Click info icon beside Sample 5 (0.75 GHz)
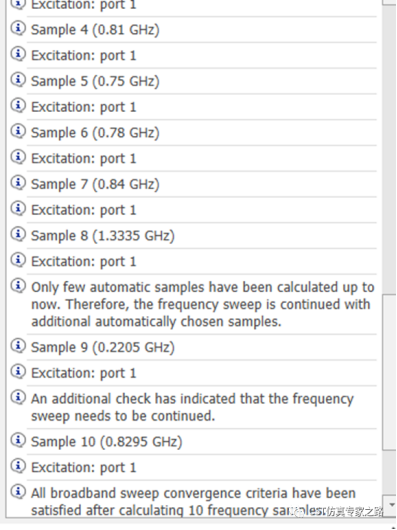This screenshot has height=530, width=397. point(18,80)
